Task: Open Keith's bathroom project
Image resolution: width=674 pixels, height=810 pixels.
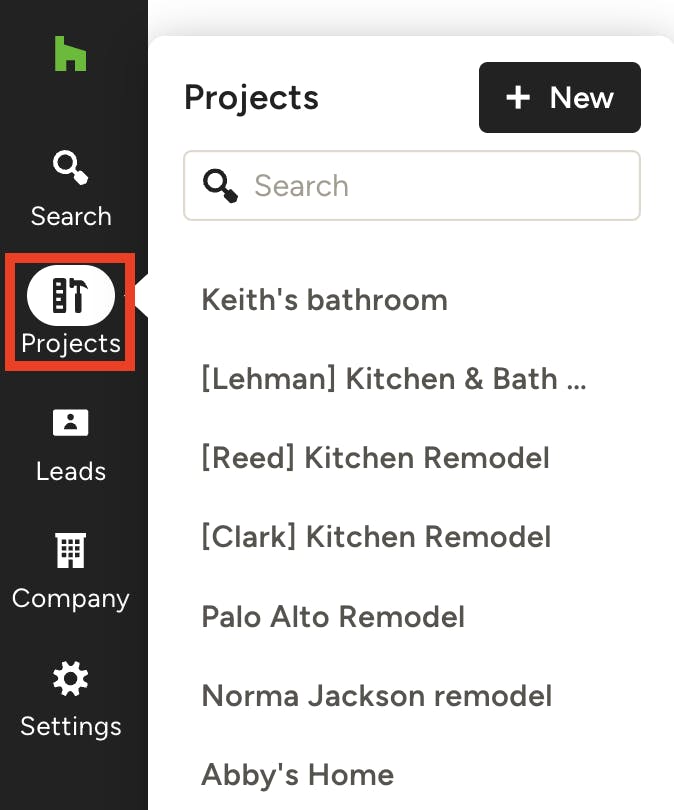Action: pyautogui.click(x=323, y=300)
